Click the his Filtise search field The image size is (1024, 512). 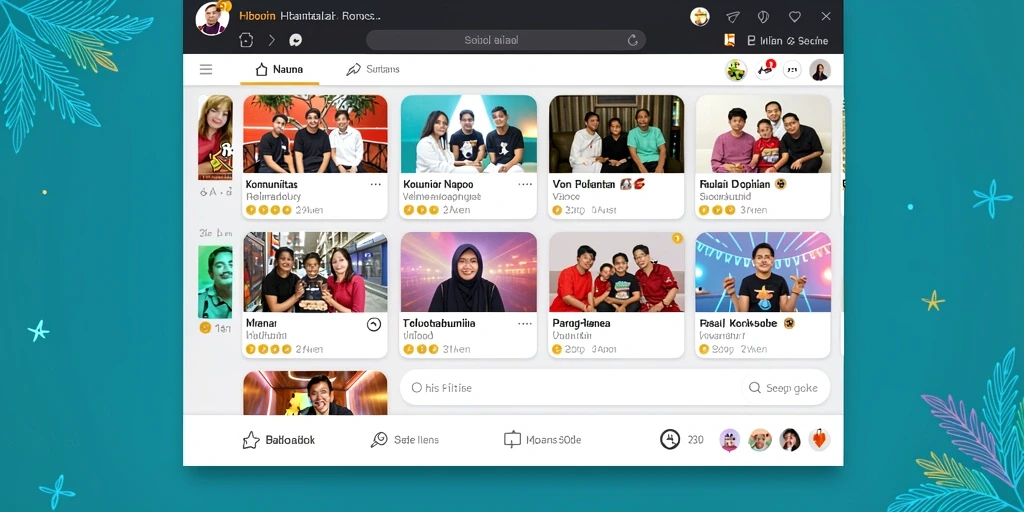(x=571, y=388)
